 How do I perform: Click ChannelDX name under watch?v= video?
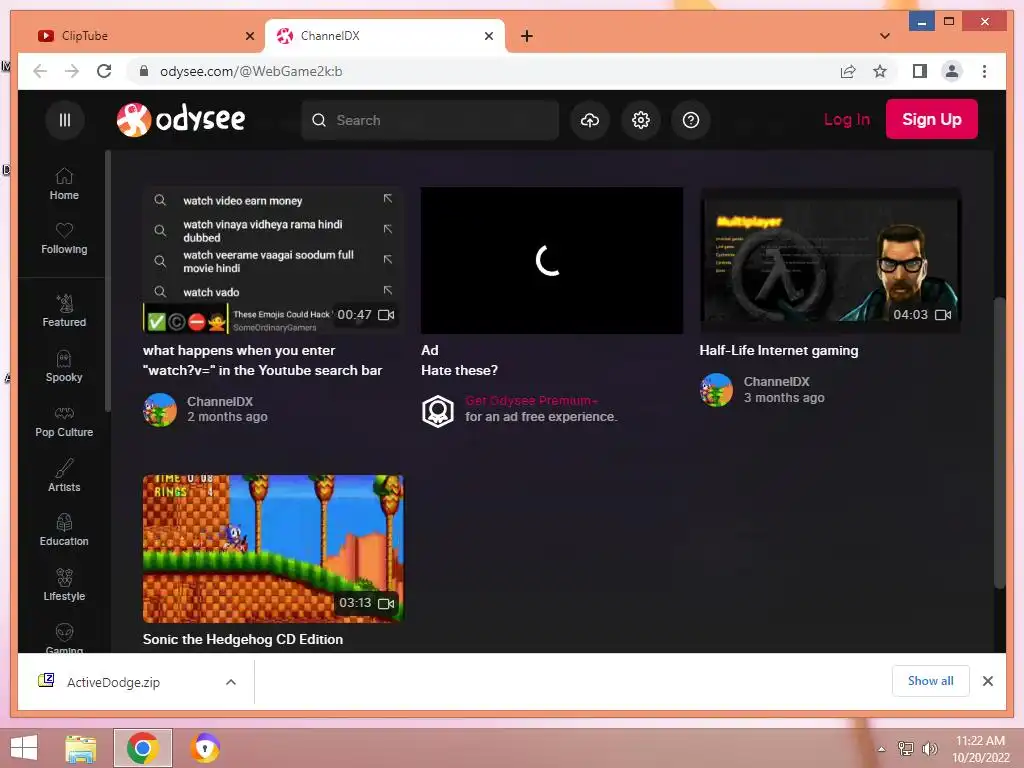coord(220,401)
